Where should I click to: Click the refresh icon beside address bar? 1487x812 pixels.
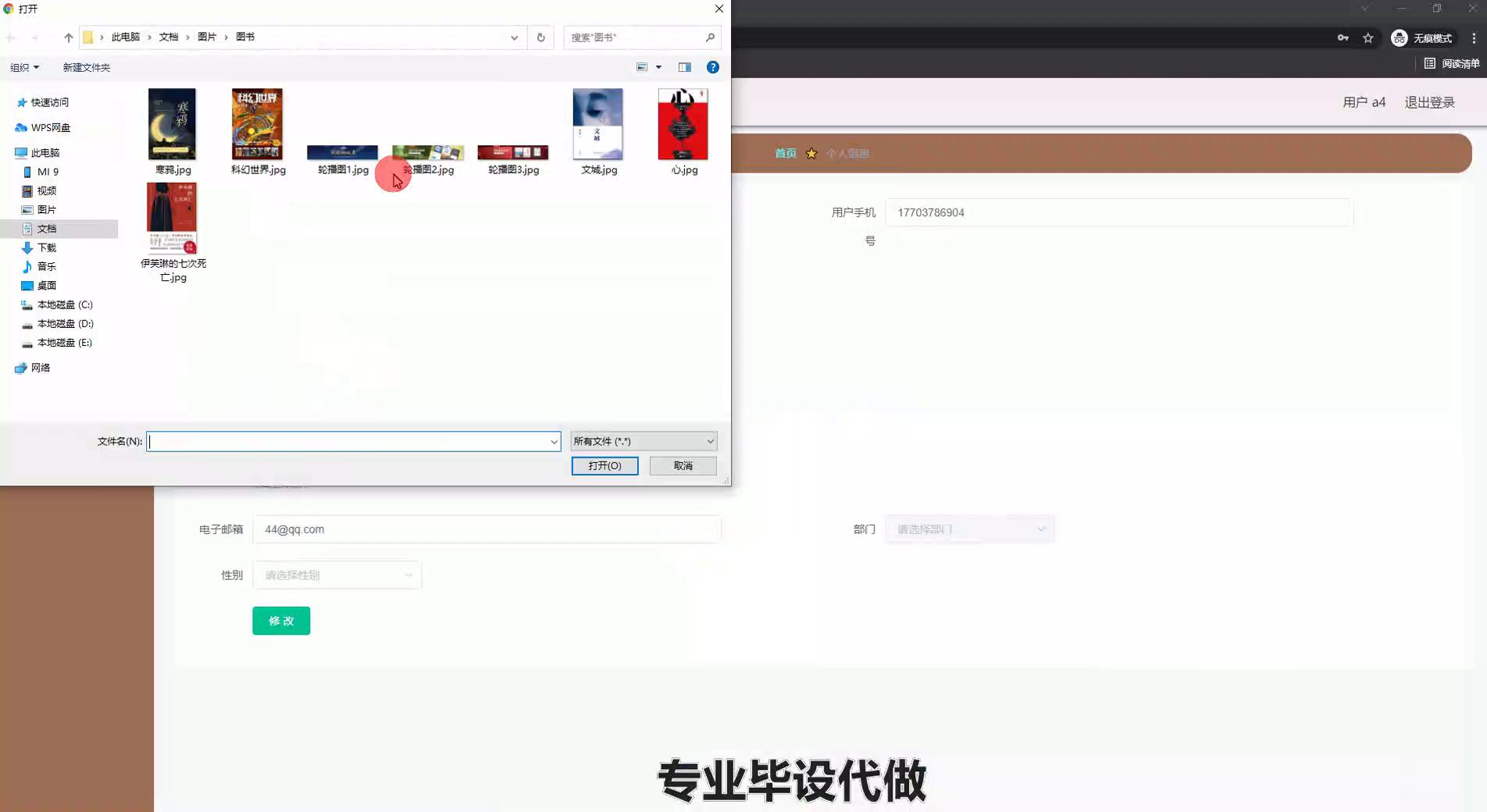coord(540,37)
